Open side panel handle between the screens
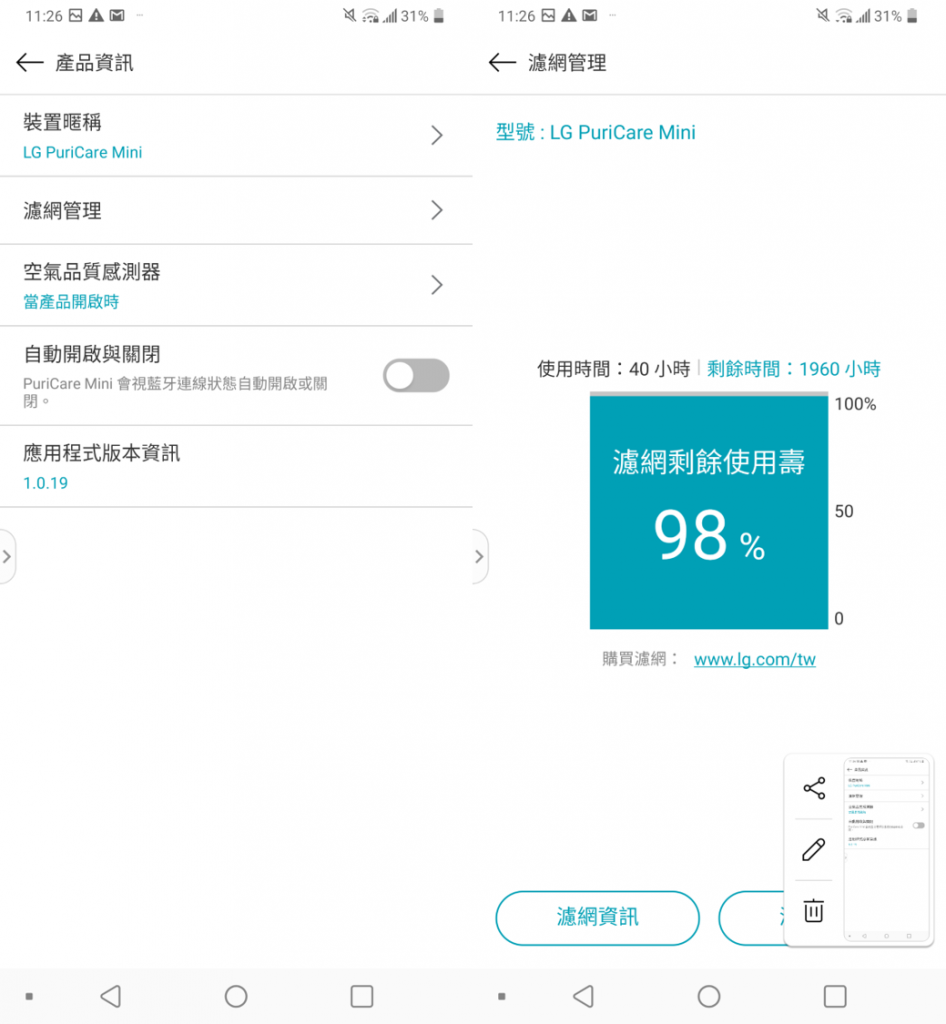The height and width of the screenshot is (1024, 946). click(479, 556)
